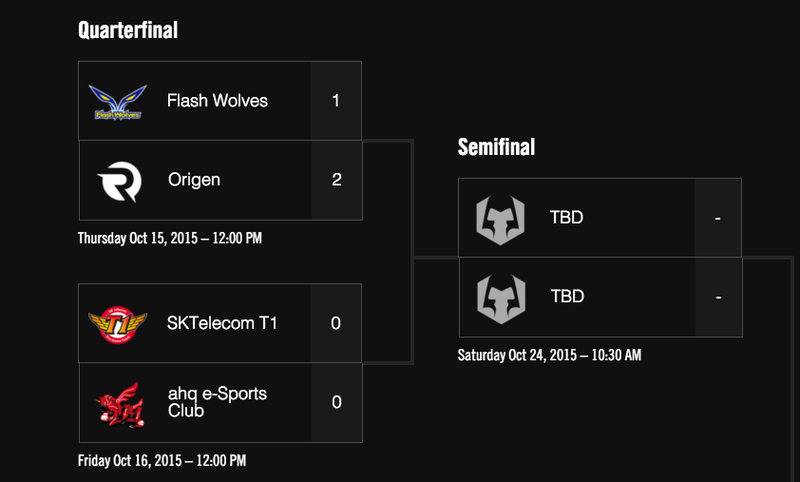Click the ahq e-Sports Club logo
The image size is (800, 482).
(120, 405)
